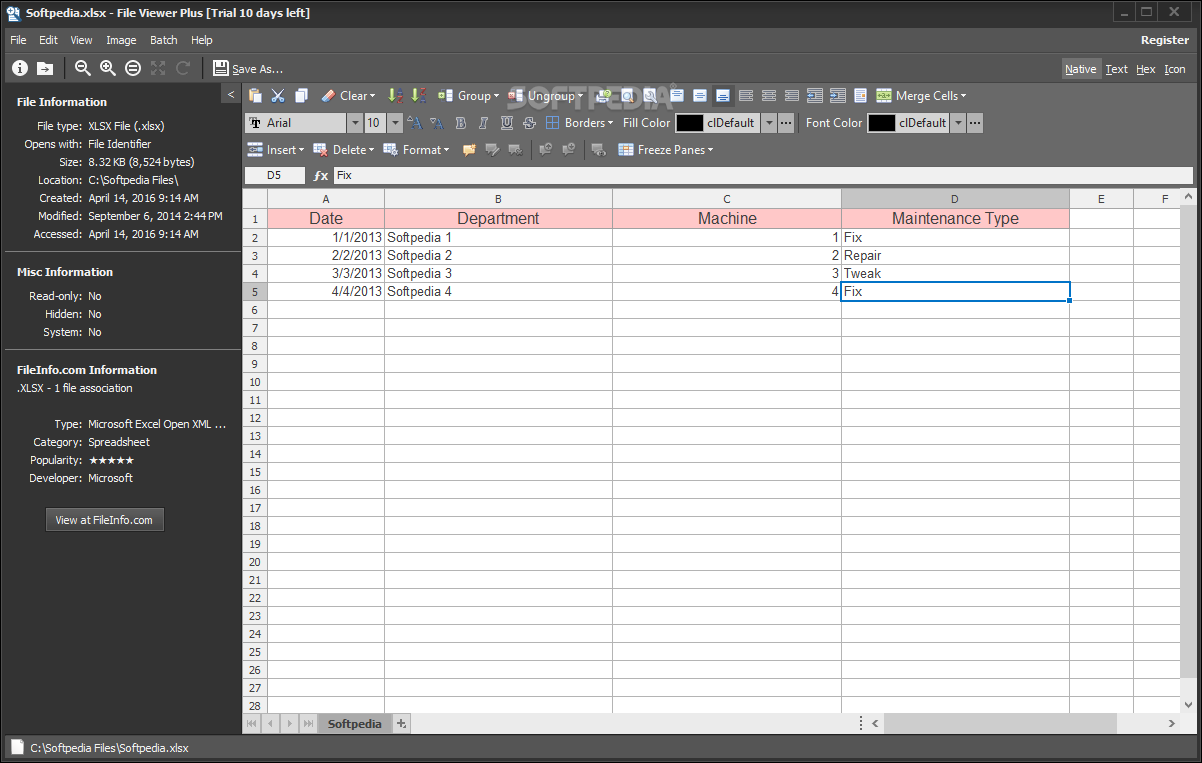Image resolution: width=1202 pixels, height=763 pixels.
Task: Open the Format dropdown
Action: [416, 150]
